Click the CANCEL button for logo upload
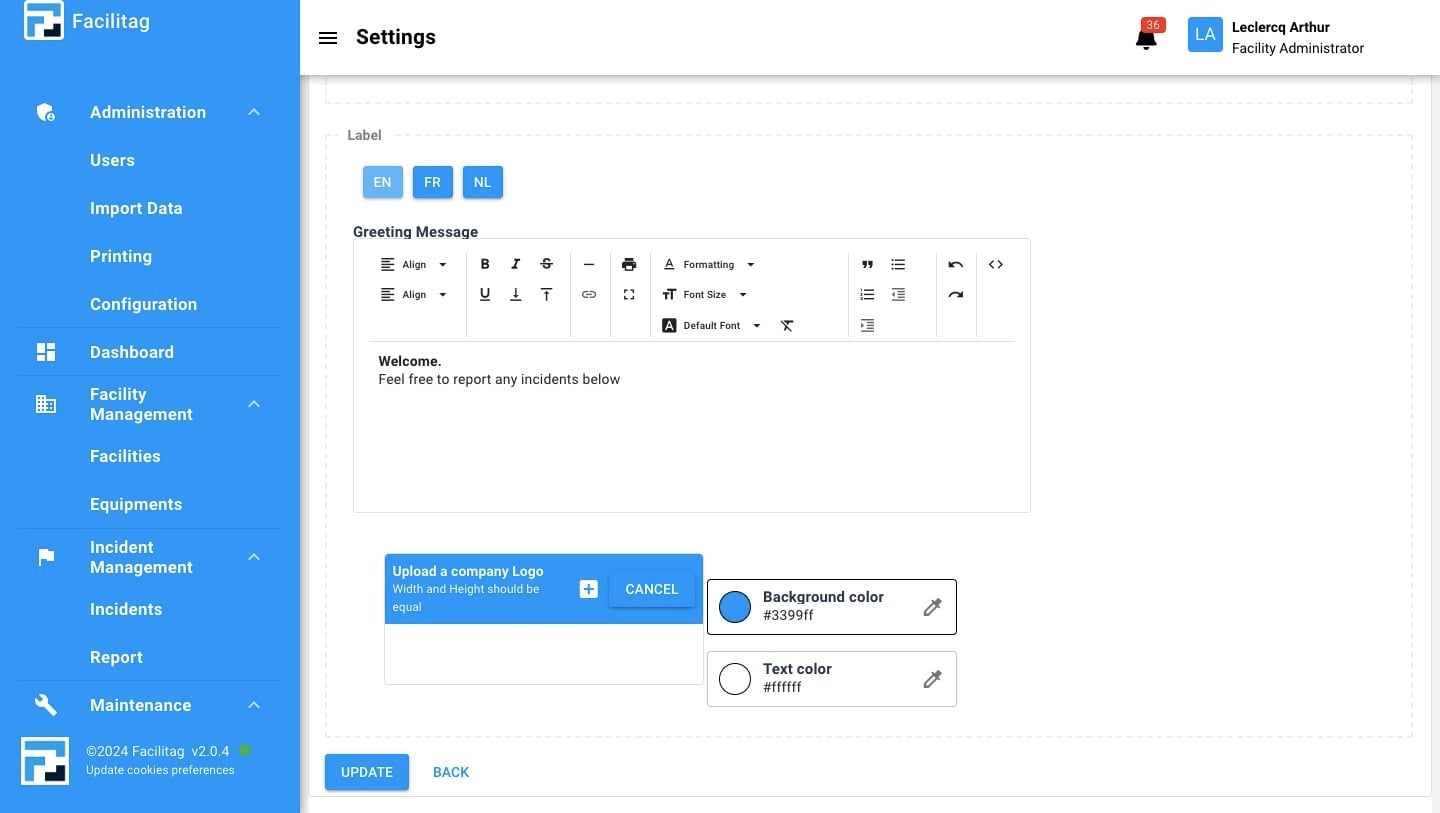The image size is (1440, 813). [x=651, y=589]
